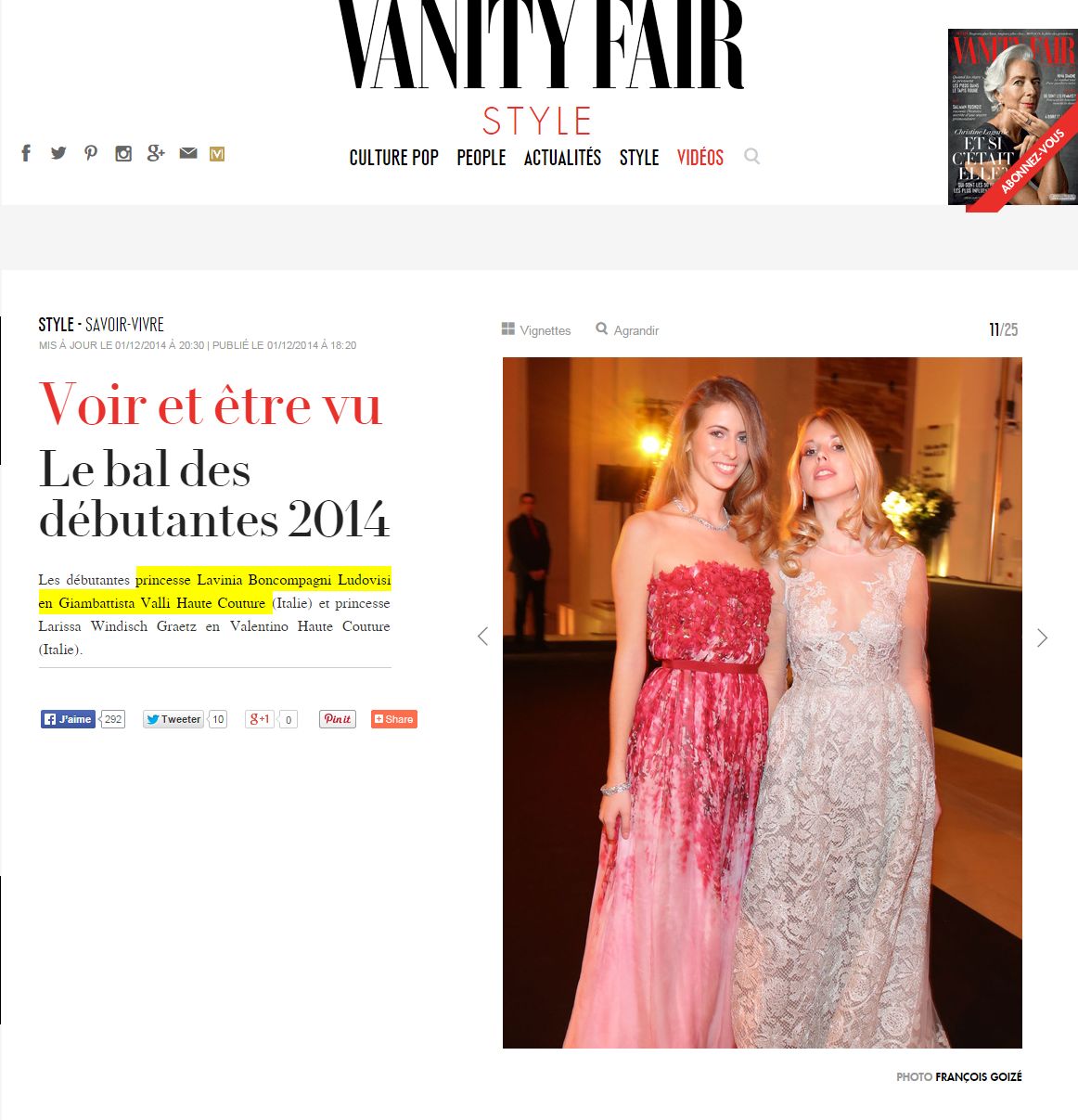Click the Savoir-Vivre category link
The image size is (1078, 1120).
coord(124,325)
